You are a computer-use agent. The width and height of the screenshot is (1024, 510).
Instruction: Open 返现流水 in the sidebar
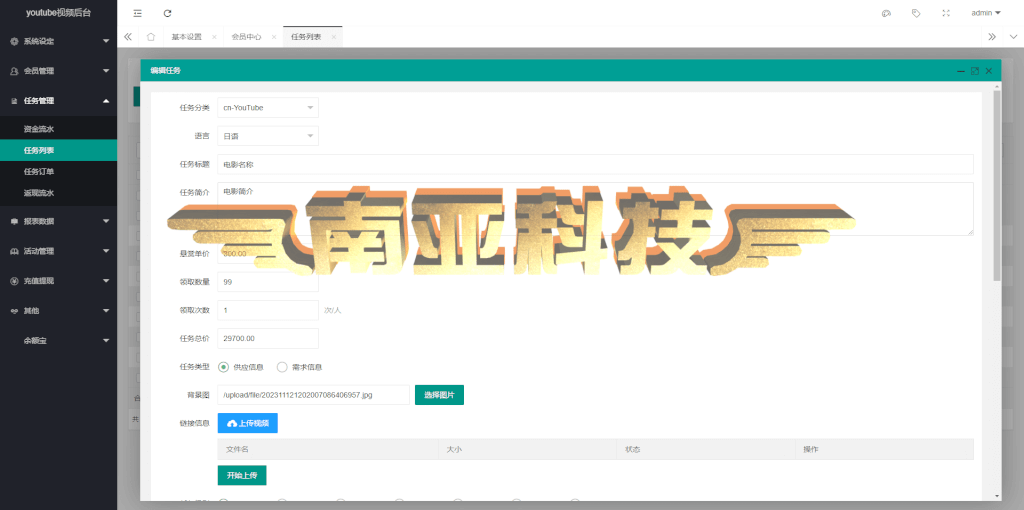pyautogui.click(x=58, y=193)
